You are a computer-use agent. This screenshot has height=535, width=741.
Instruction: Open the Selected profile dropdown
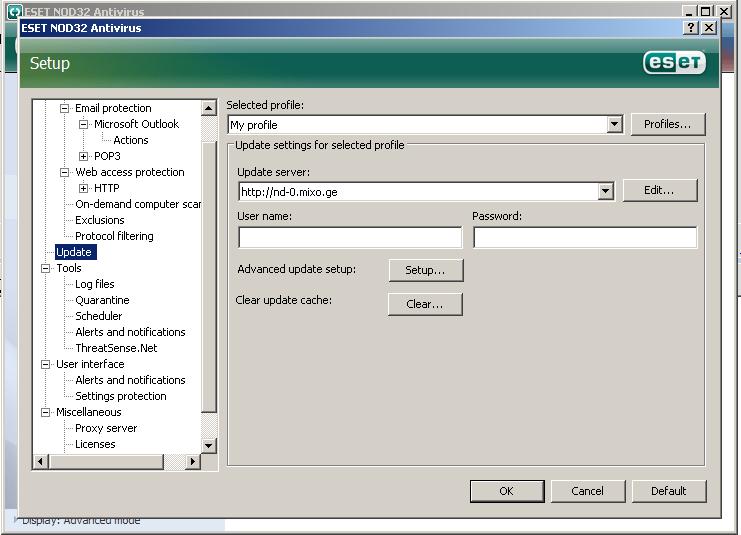point(614,125)
